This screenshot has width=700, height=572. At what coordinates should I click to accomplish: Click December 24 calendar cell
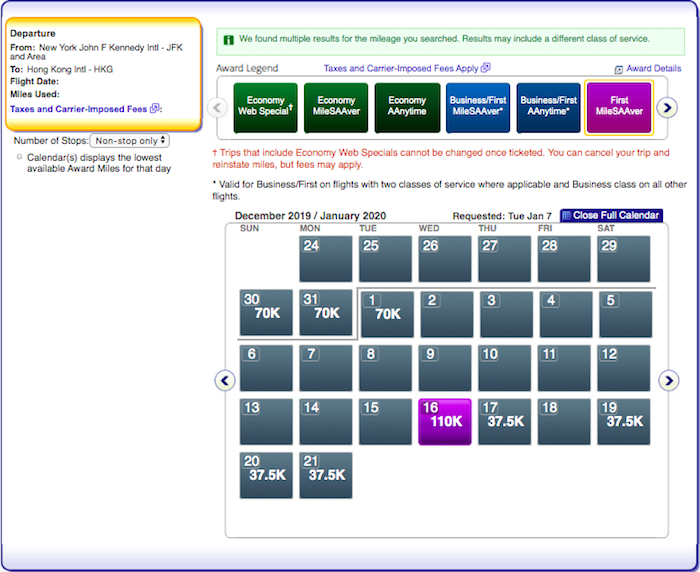click(325, 259)
